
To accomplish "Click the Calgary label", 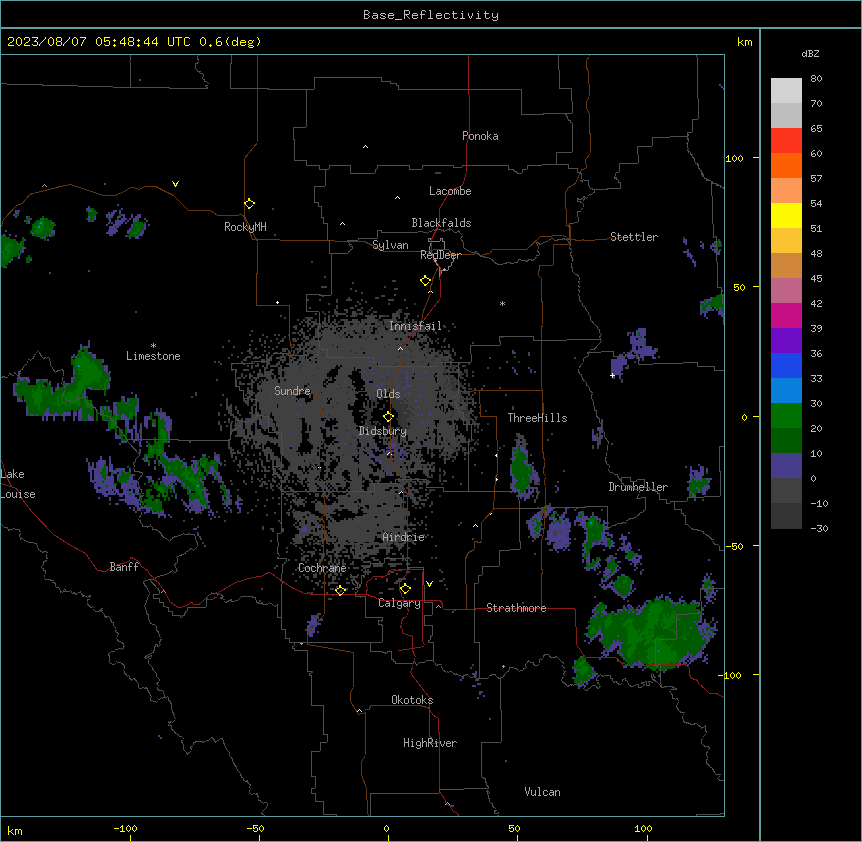I will [x=399, y=603].
